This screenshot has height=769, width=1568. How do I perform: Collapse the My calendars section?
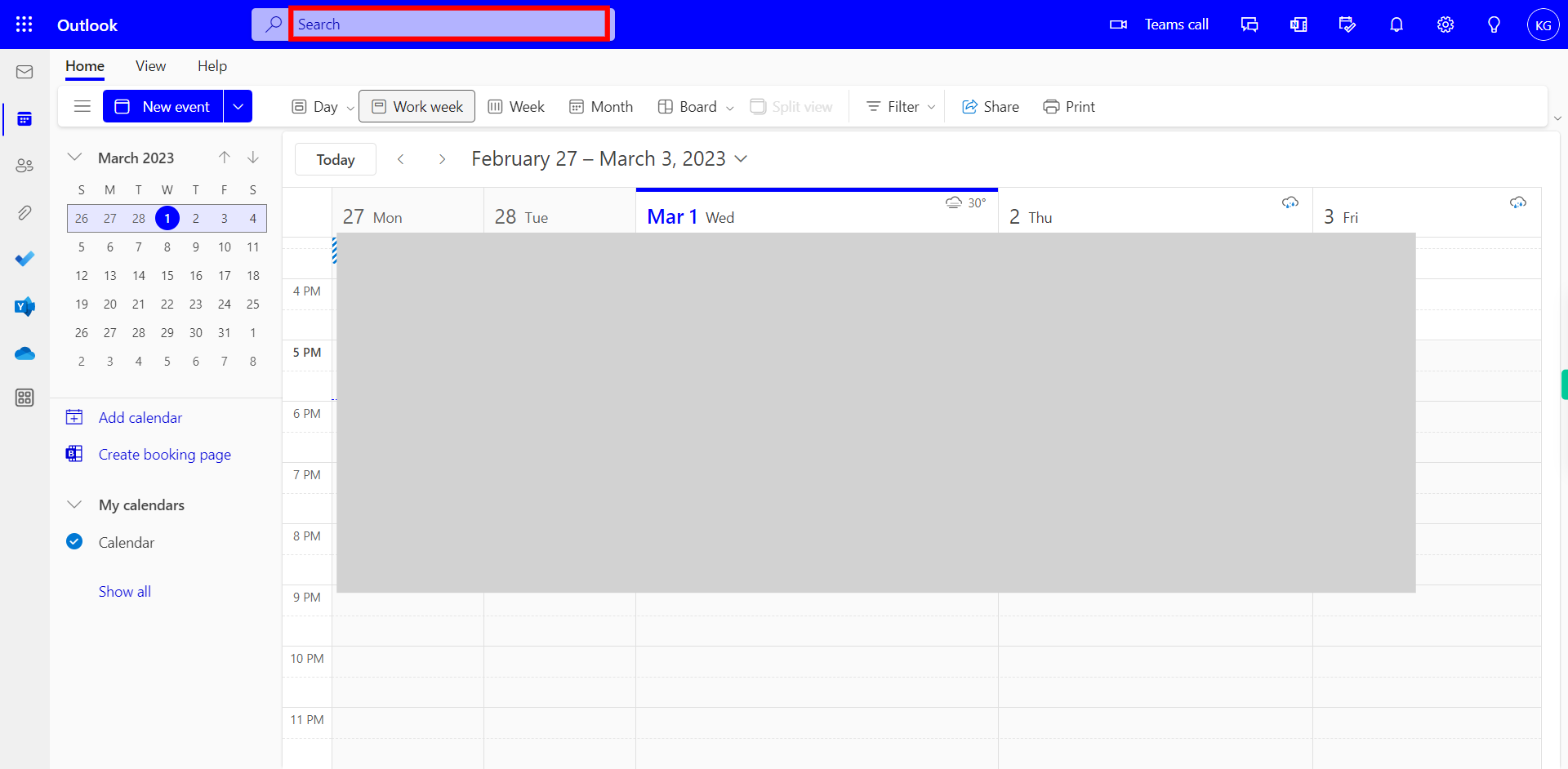[x=74, y=505]
